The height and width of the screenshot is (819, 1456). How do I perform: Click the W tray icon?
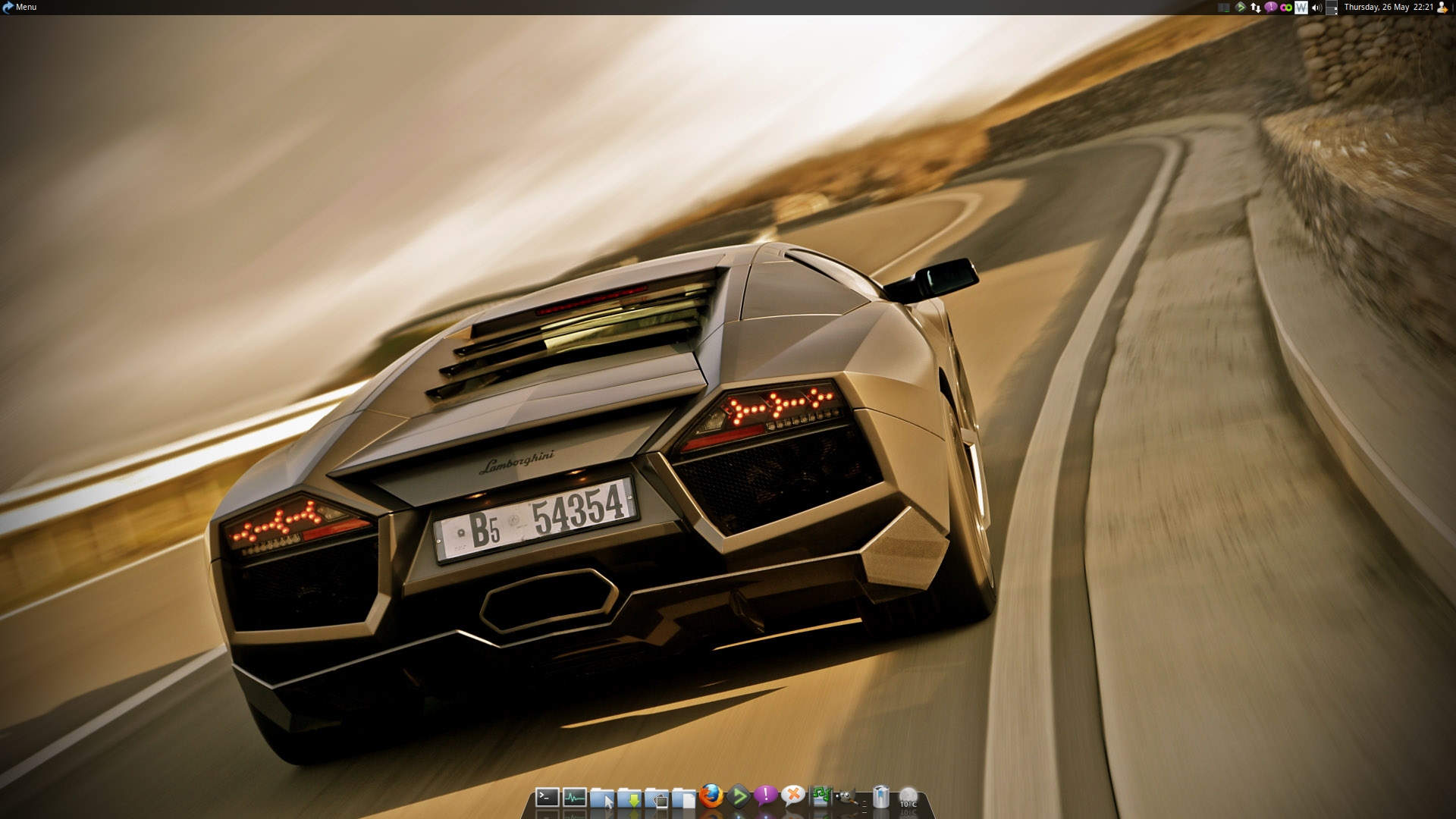(1301, 8)
